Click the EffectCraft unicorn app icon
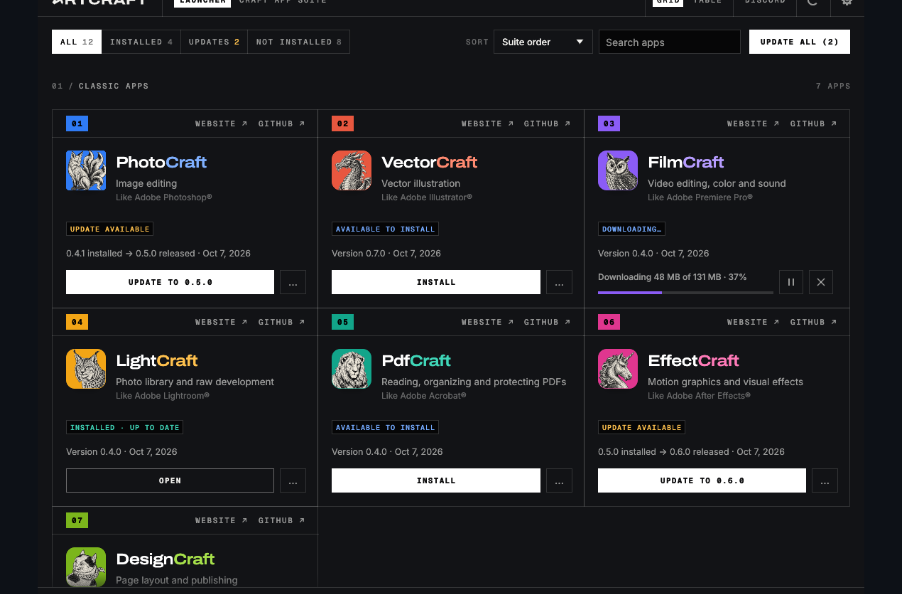 click(x=618, y=369)
